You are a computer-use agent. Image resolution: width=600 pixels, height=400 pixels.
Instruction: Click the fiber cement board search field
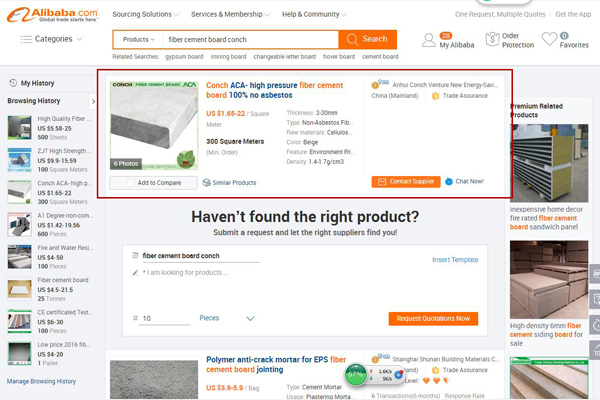pos(251,39)
